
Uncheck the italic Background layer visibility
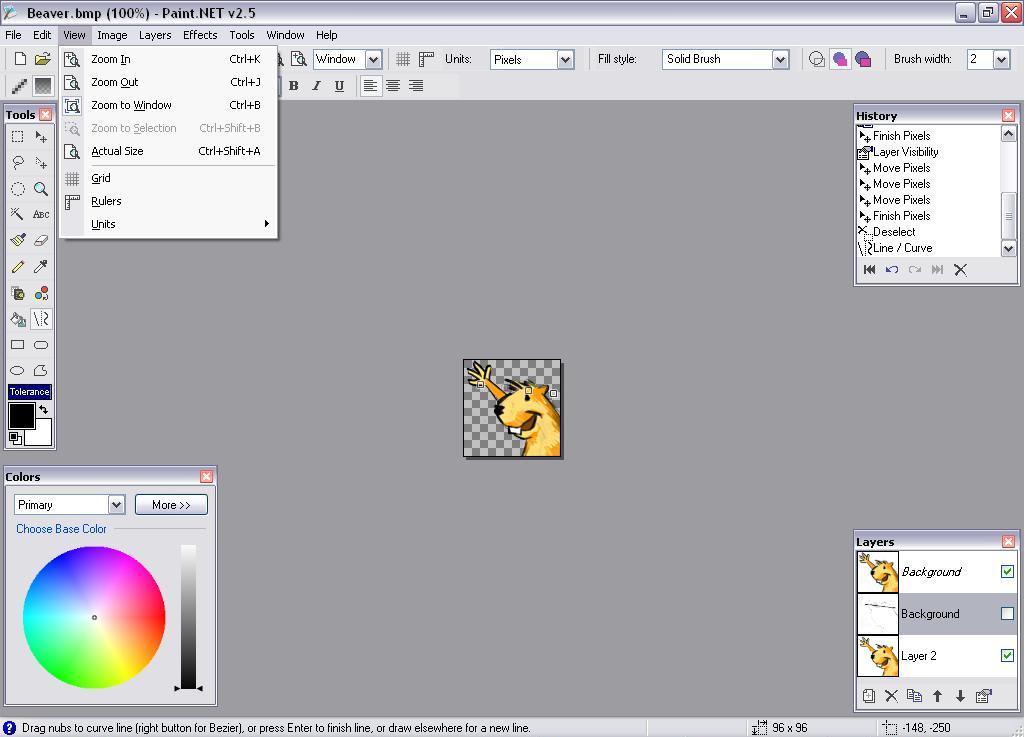(1007, 571)
